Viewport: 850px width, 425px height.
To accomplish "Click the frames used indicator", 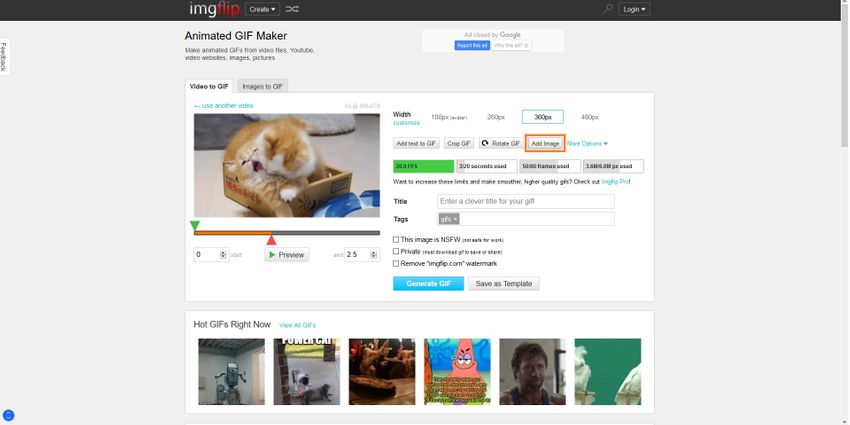I will pyautogui.click(x=550, y=166).
